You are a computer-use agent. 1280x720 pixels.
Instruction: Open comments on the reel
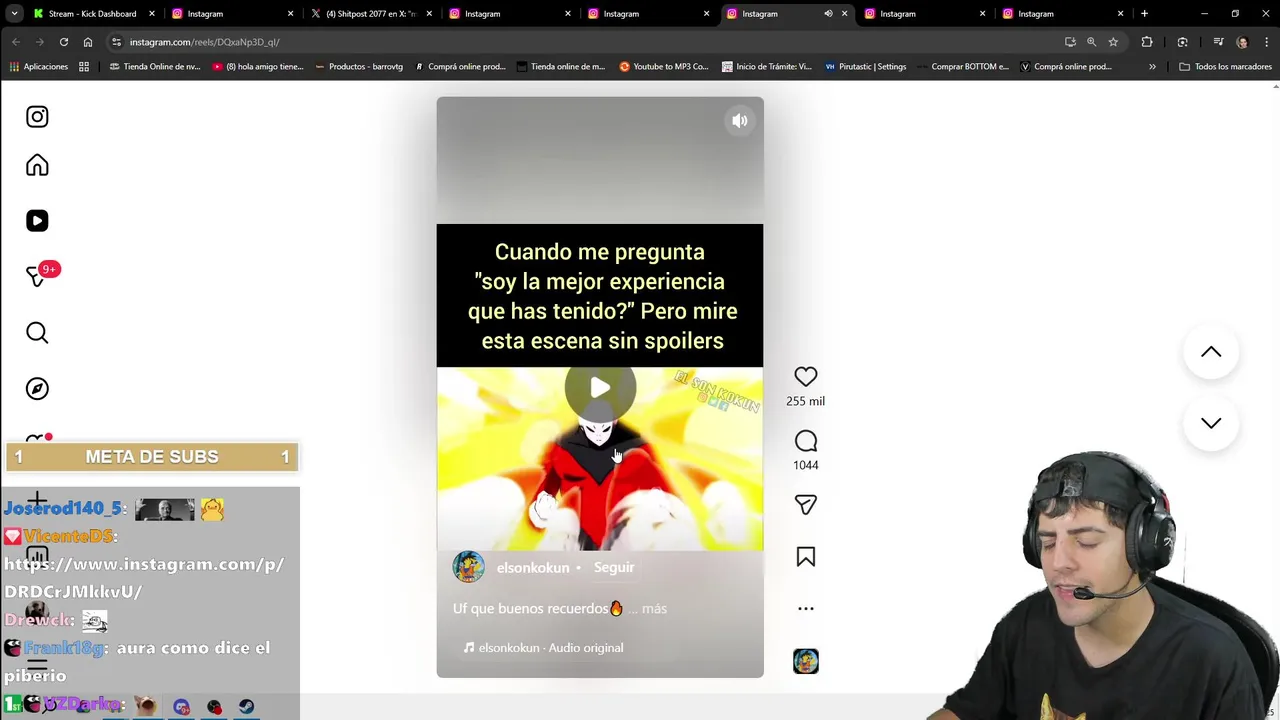coord(805,441)
